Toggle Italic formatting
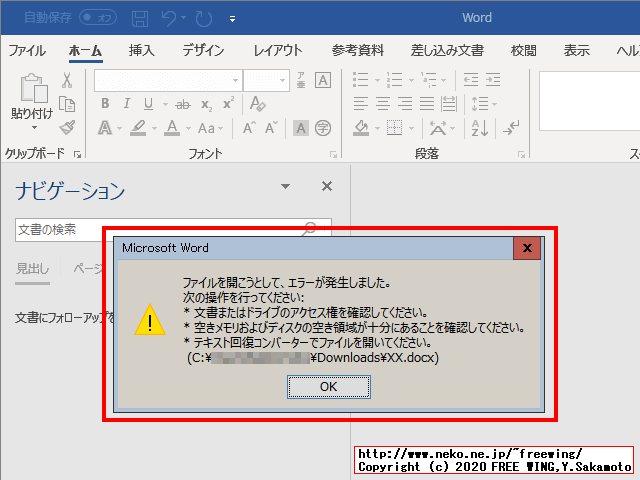640x480 pixels. [127, 104]
